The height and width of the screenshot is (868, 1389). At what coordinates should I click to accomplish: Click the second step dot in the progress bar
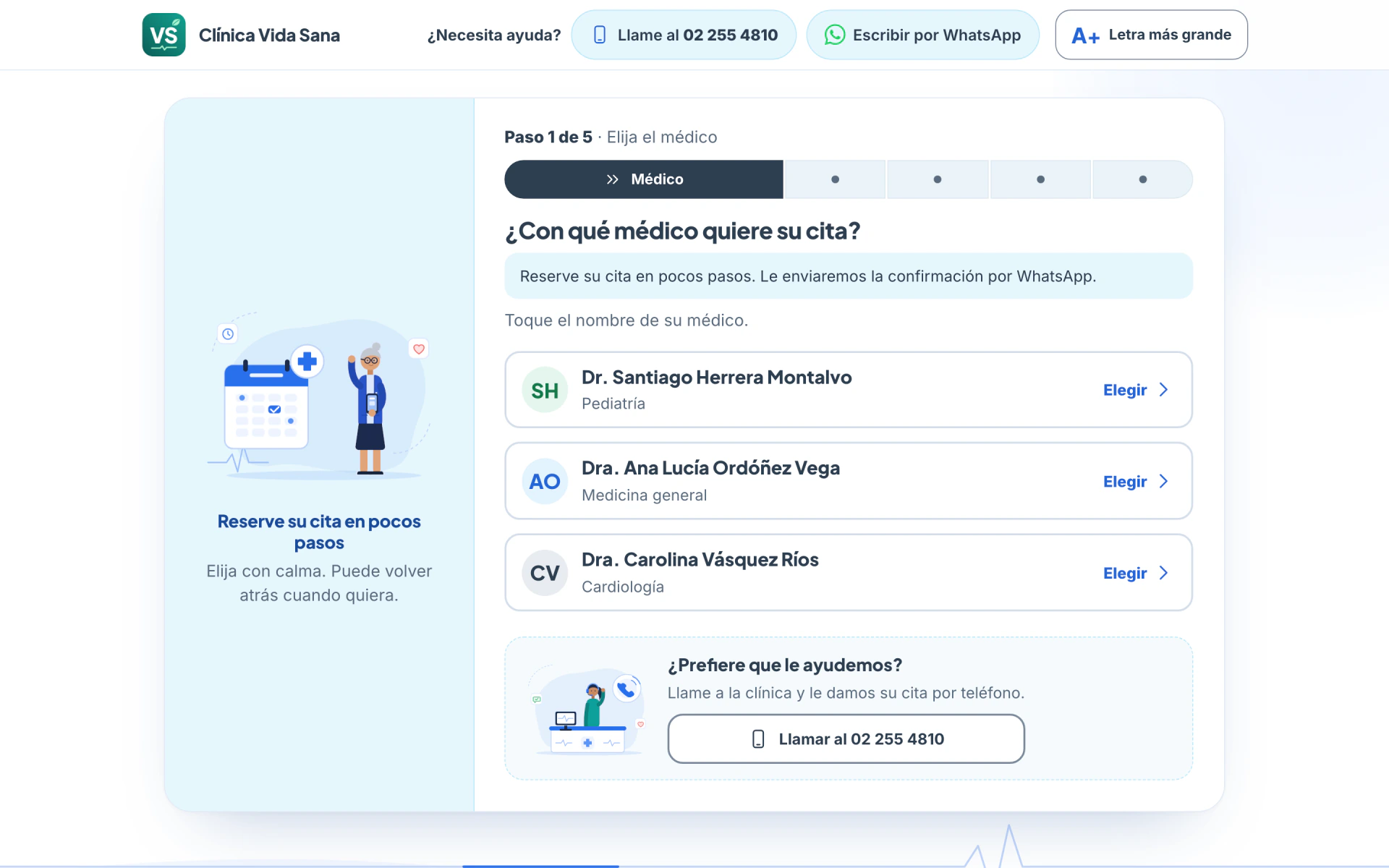[835, 179]
